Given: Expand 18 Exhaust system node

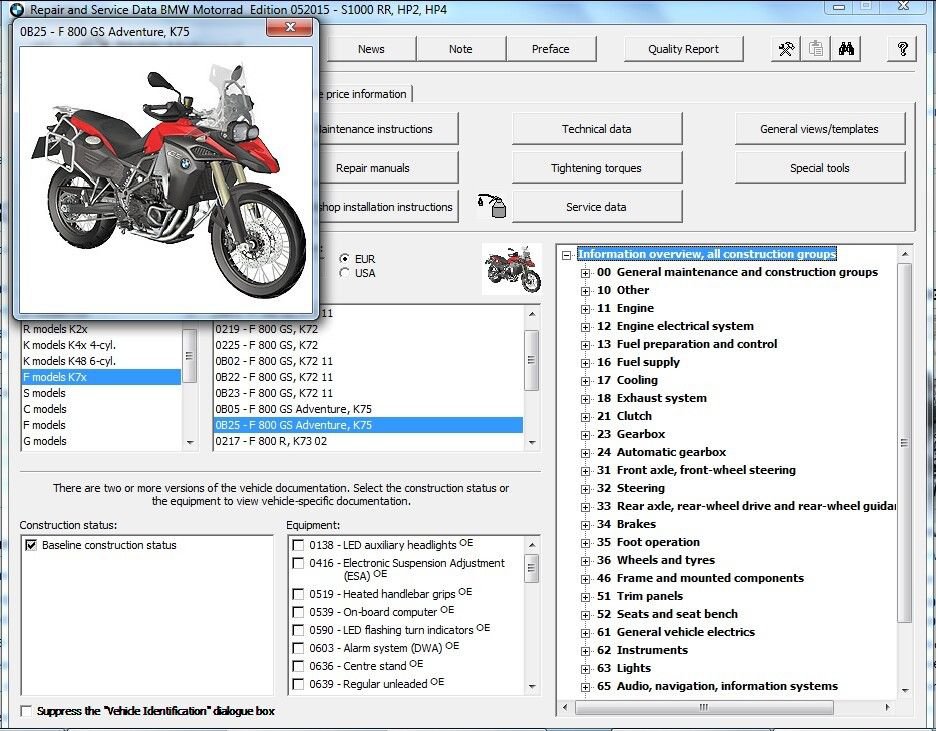Looking at the screenshot, I should point(586,399).
